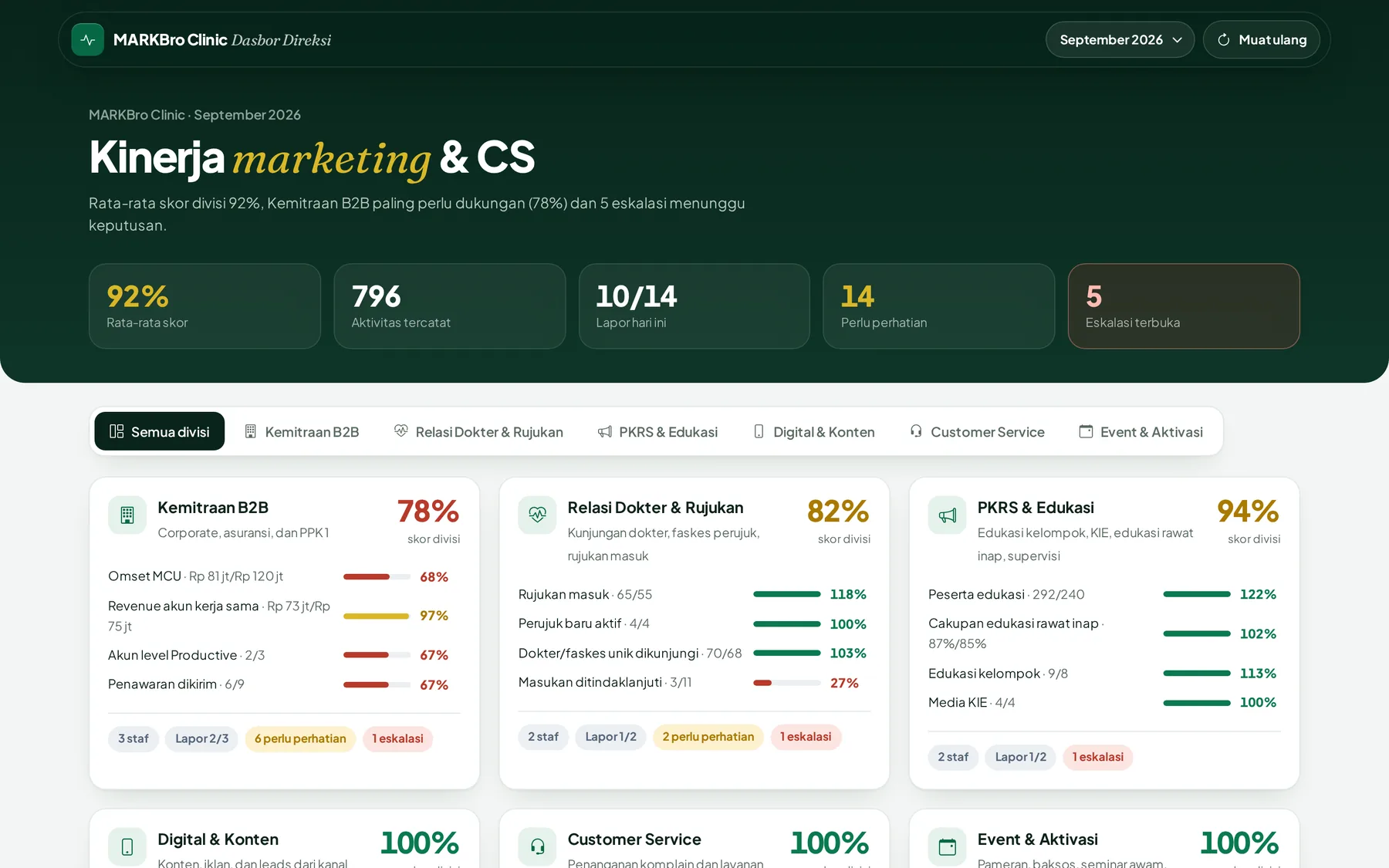Click the Peserta edukasi 122% progress bar
1389x868 pixels.
point(1196,594)
